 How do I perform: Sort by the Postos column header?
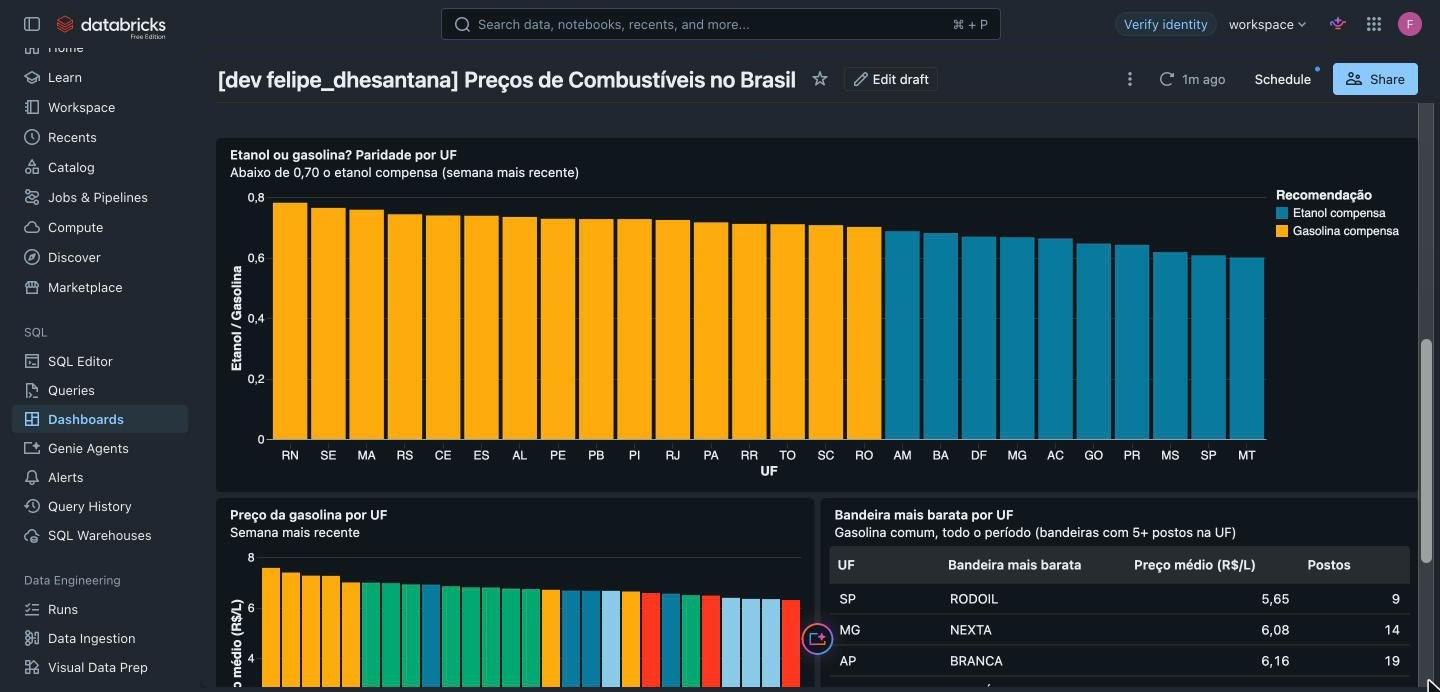tap(1328, 565)
